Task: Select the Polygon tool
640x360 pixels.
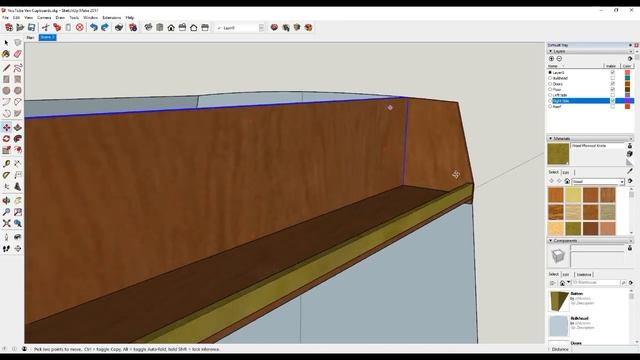Action: pos(18,91)
